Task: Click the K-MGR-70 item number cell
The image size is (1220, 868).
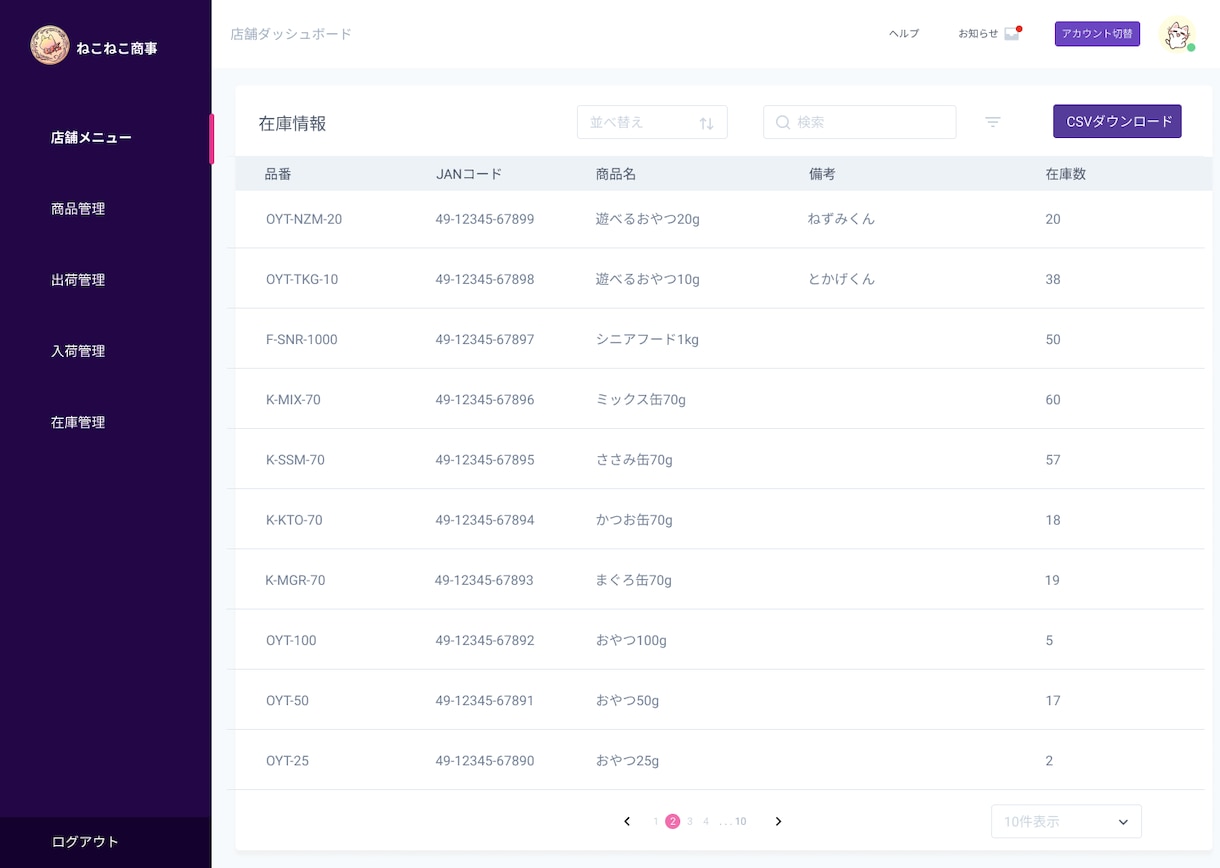Action: (295, 580)
